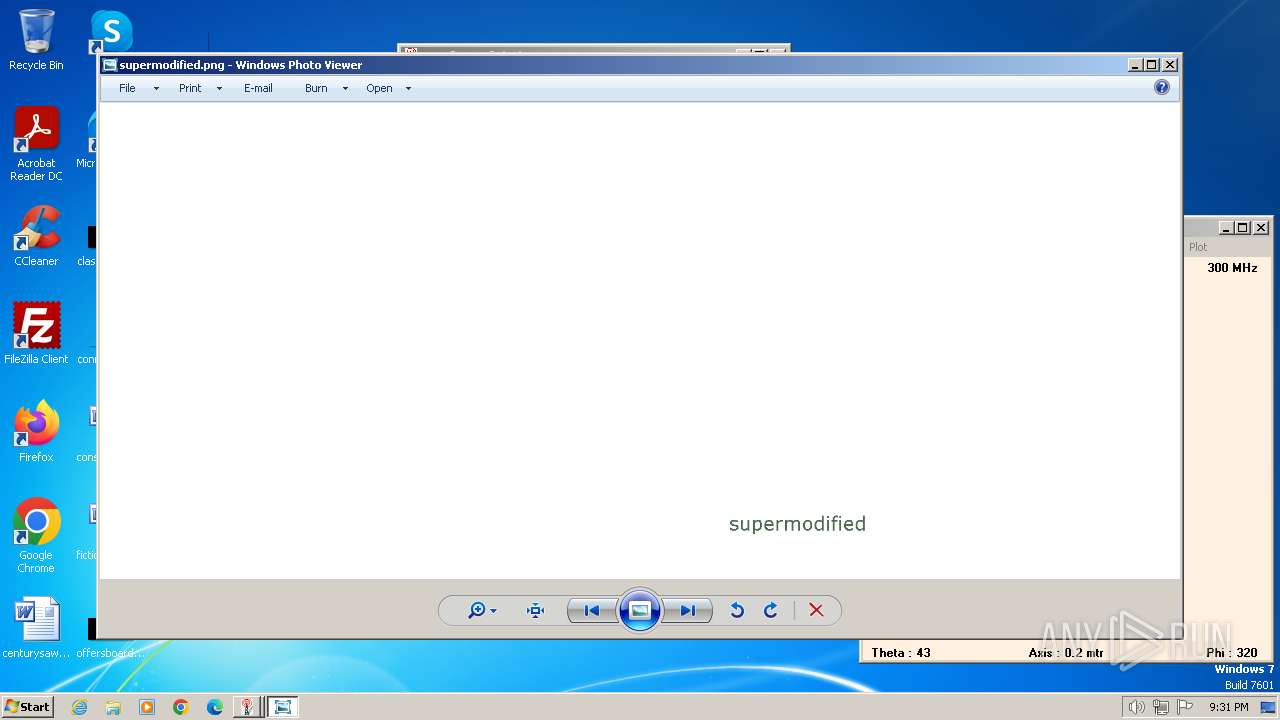Launch Firefox from the desktop

click(x=36, y=431)
